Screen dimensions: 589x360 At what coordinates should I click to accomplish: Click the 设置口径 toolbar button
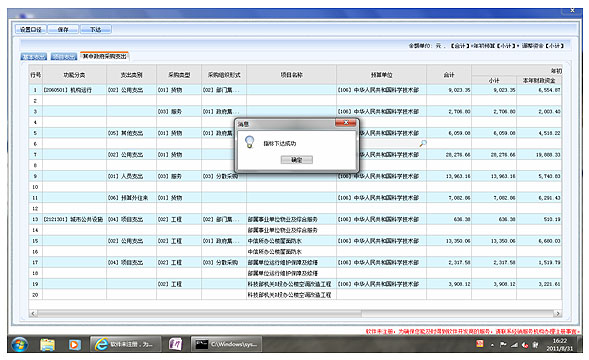[x=30, y=29]
